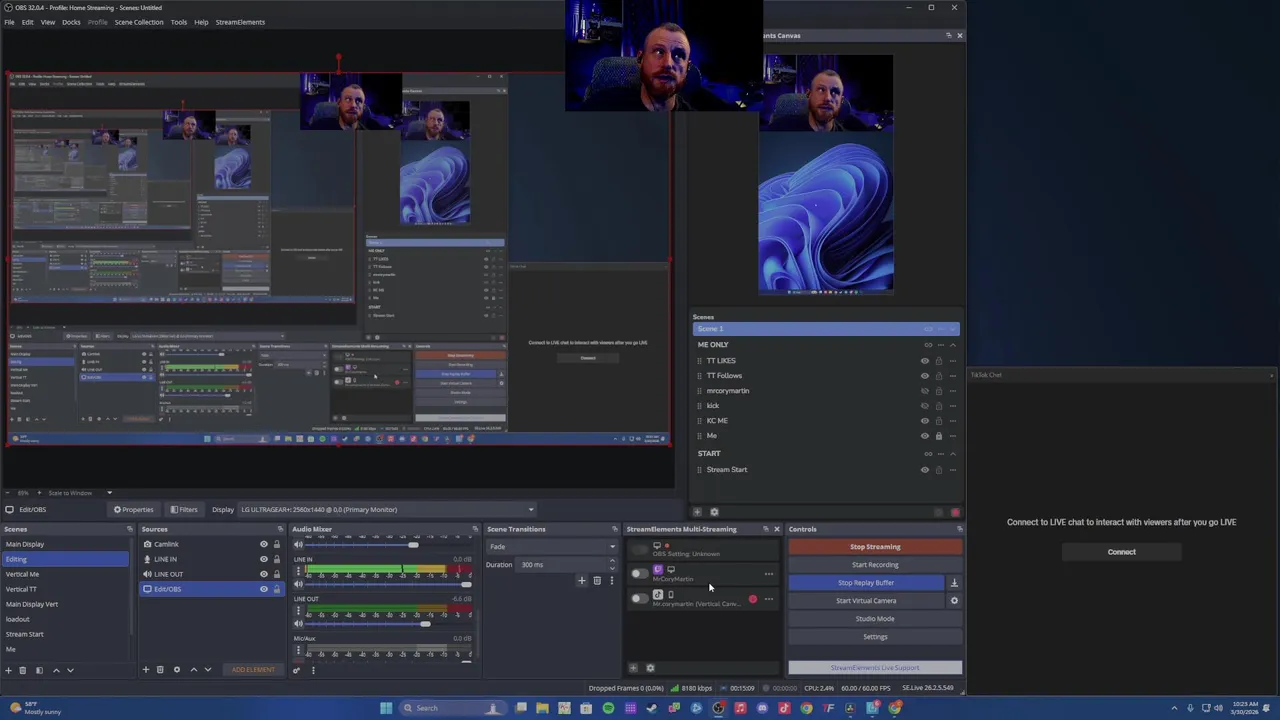Connect to LIVE chat
The width and height of the screenshot is (1280, 720).
pos(1121,552)
